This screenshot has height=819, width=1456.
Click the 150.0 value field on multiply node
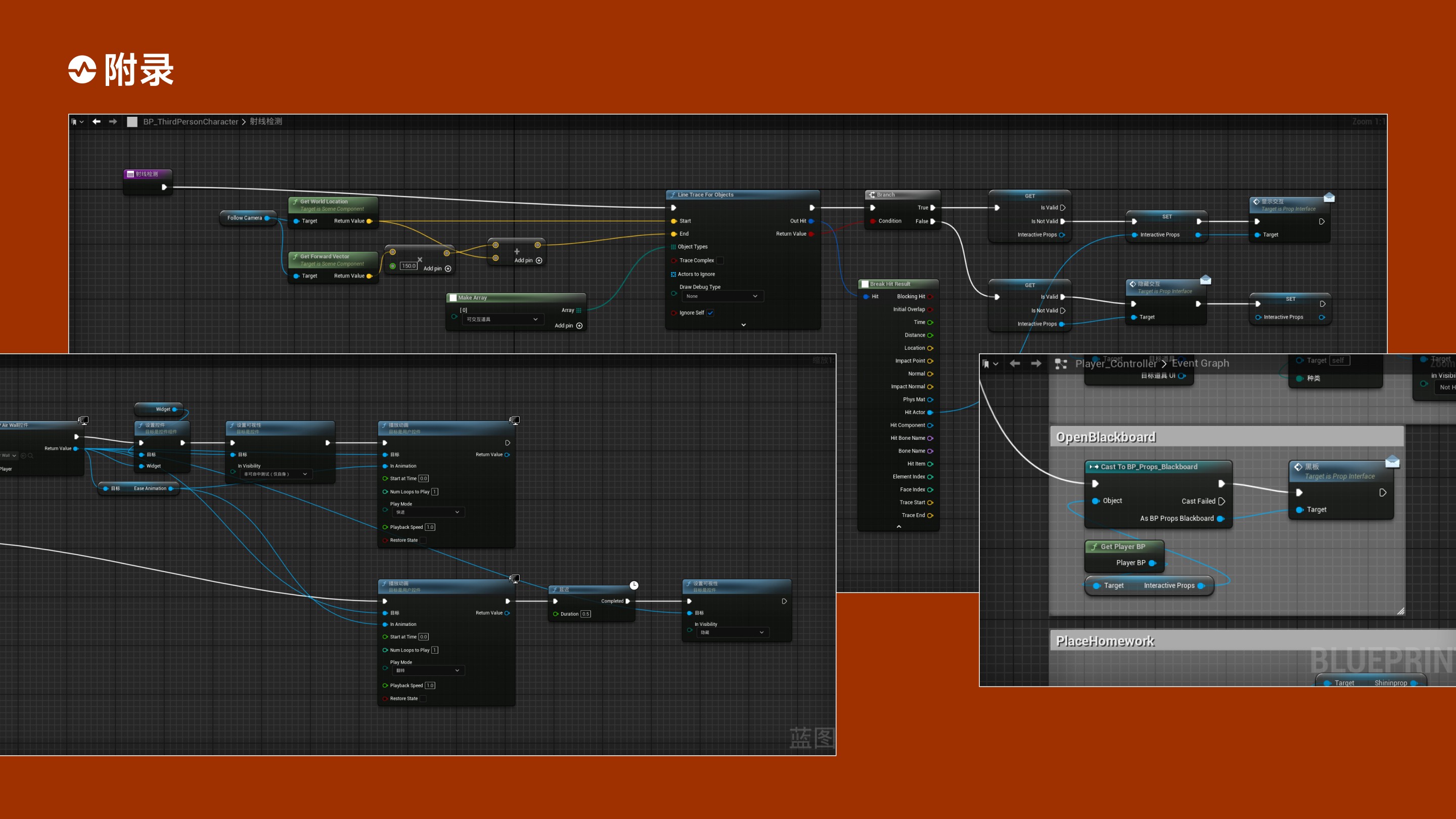[408, 265]
